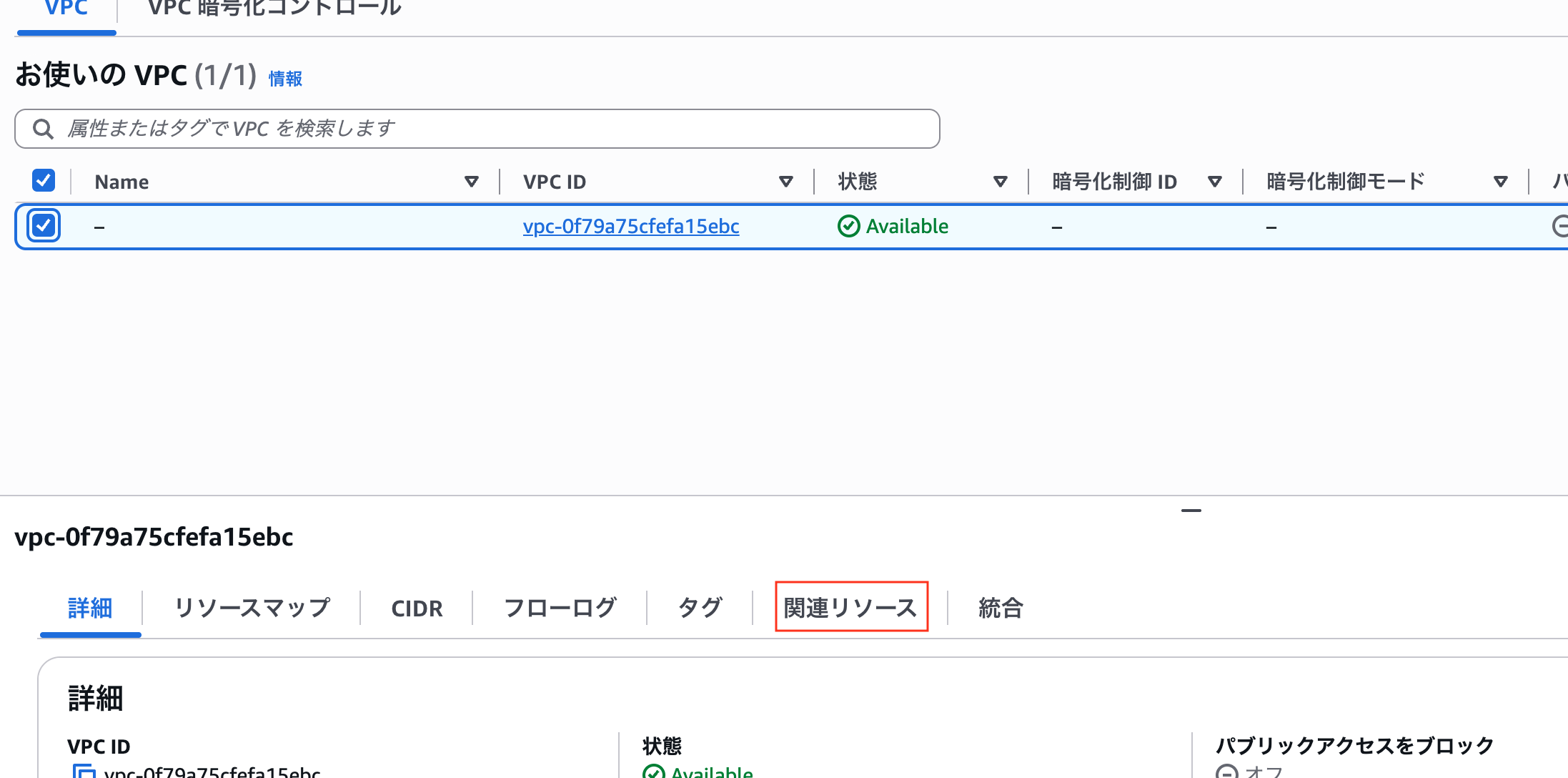The height and width of the screenshot is (778, 1568).
Task: Open the リソースマップ tab
Action: [x=252, y=609]
